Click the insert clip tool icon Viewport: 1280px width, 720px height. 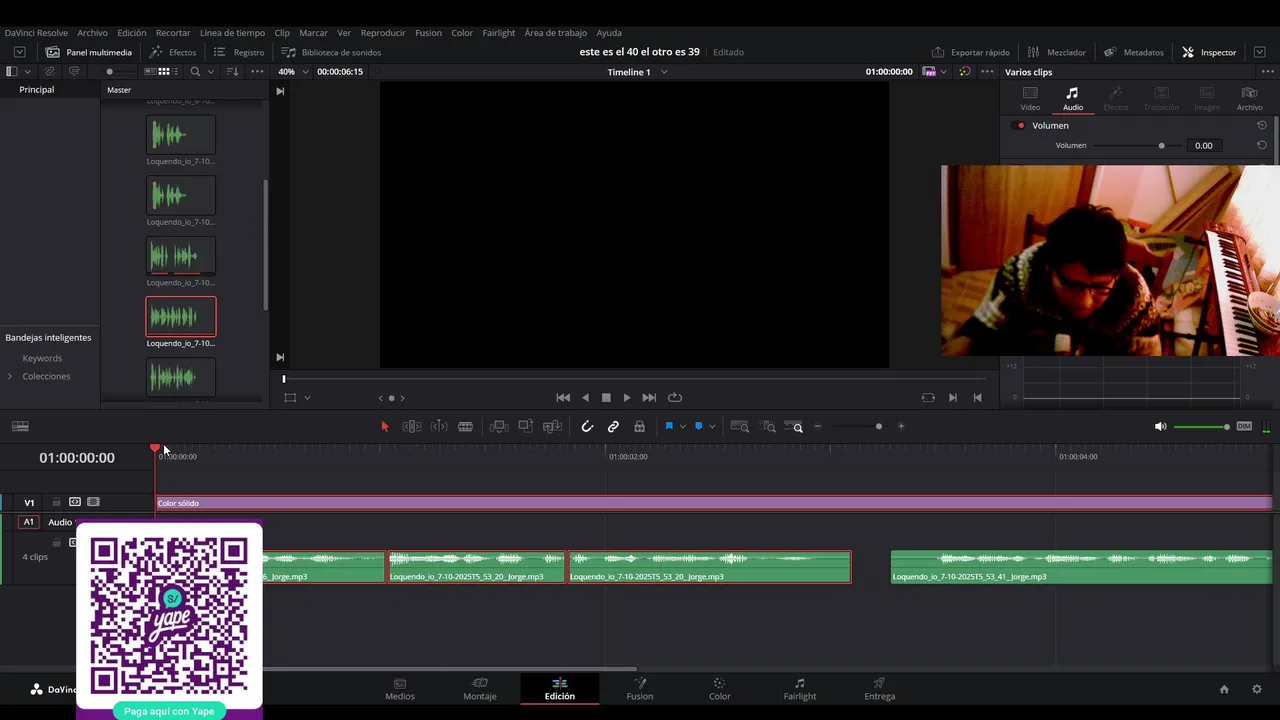pos(499,426)
